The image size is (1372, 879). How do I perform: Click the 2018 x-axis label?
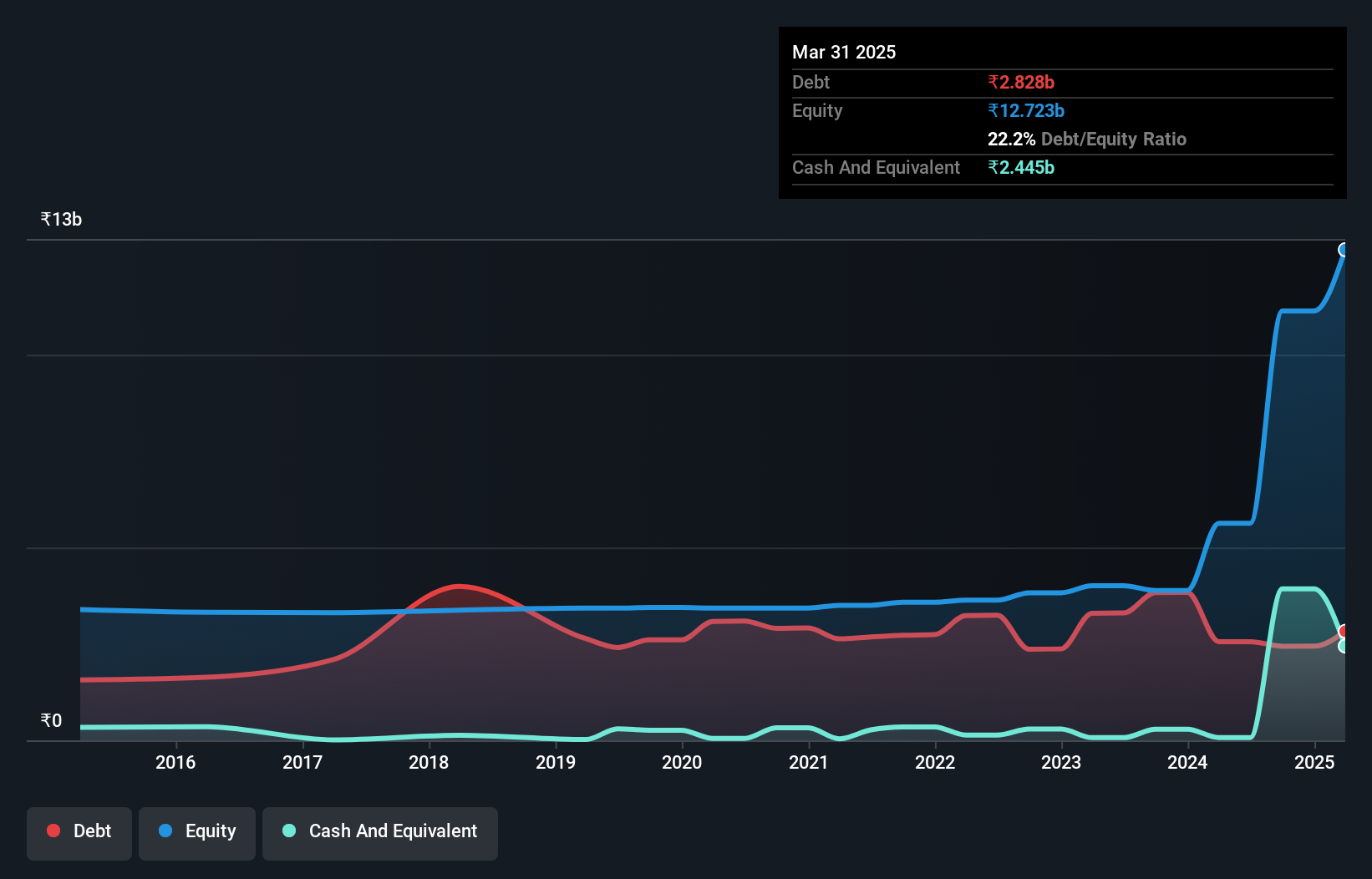pos(429,762)
